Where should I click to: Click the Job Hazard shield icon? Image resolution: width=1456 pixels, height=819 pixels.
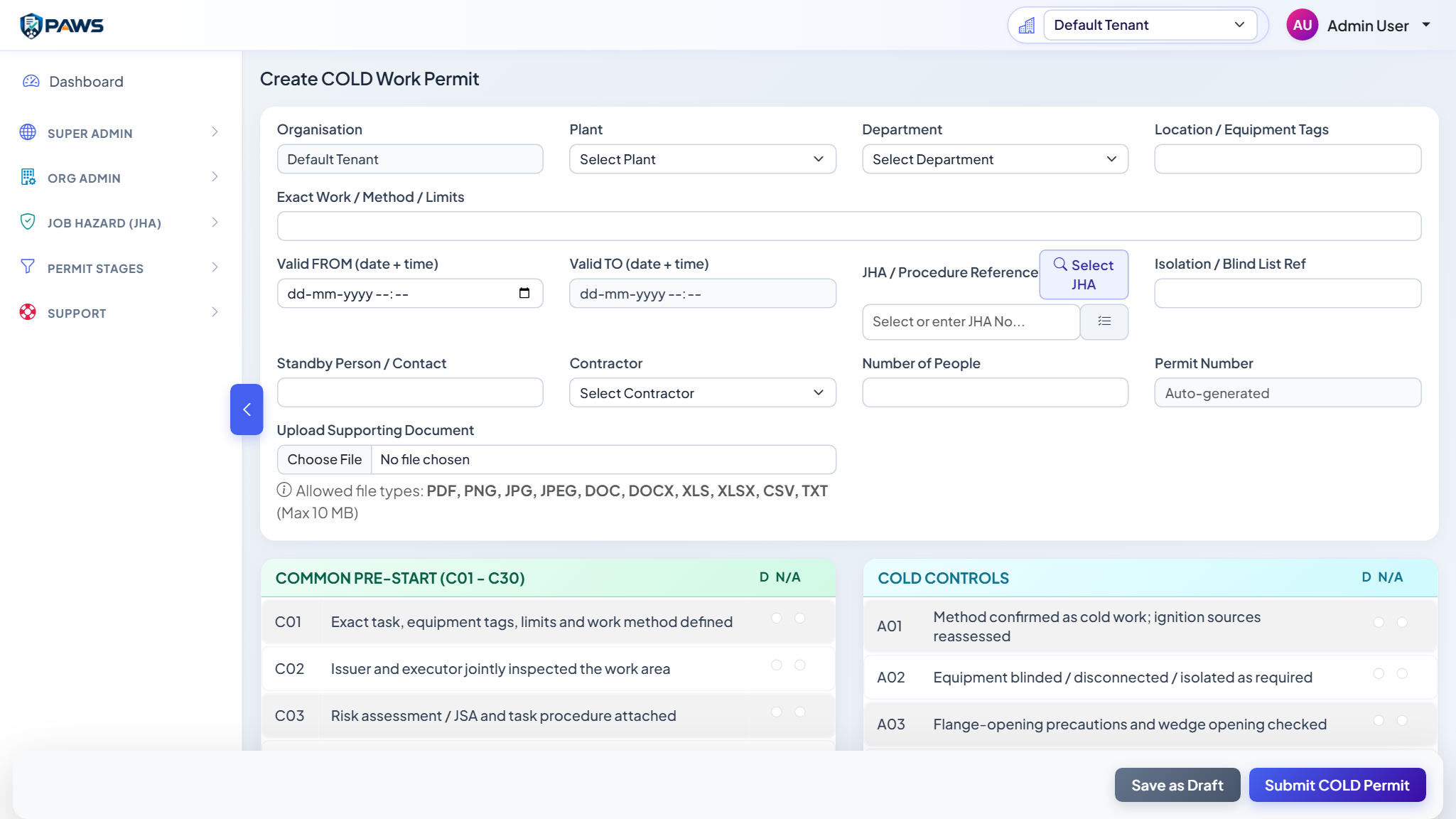pyautogui.click(x=28, y=222)
